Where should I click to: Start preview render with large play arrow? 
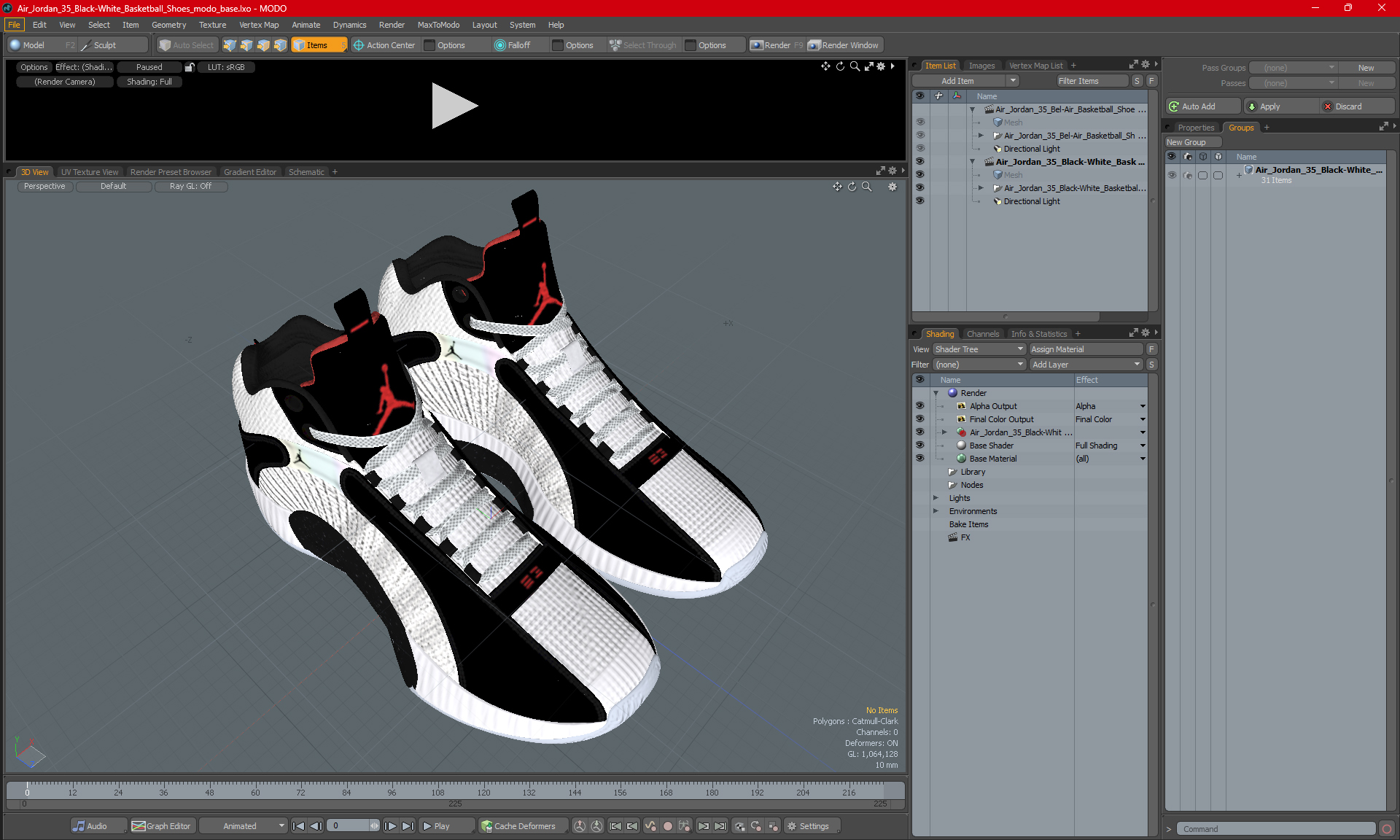(x=454, y=106)
